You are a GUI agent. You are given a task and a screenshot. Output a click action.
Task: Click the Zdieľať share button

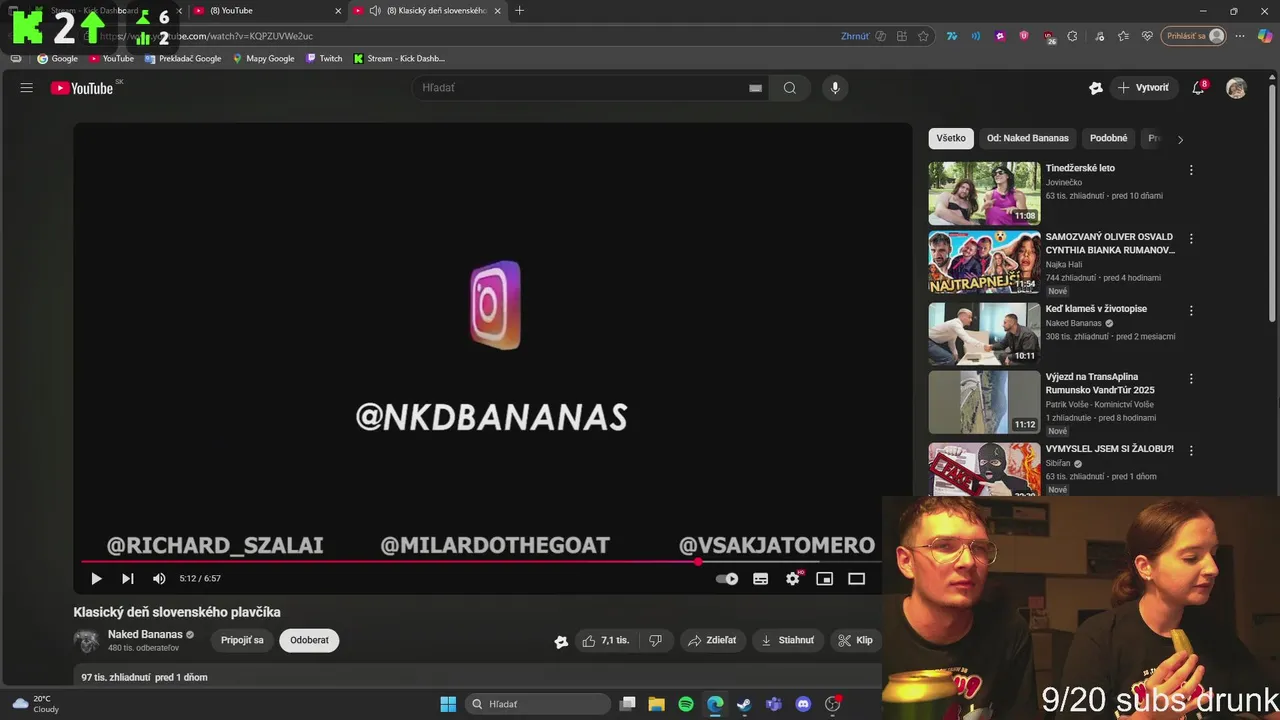pos(712,640)
